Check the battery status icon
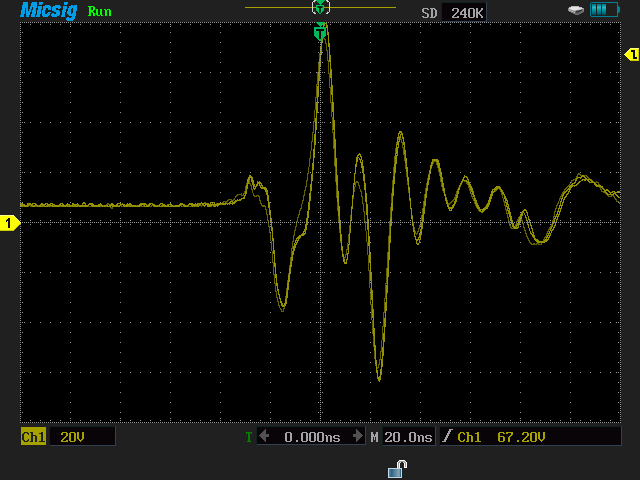 pyautogui.click(x=605, y=10)
